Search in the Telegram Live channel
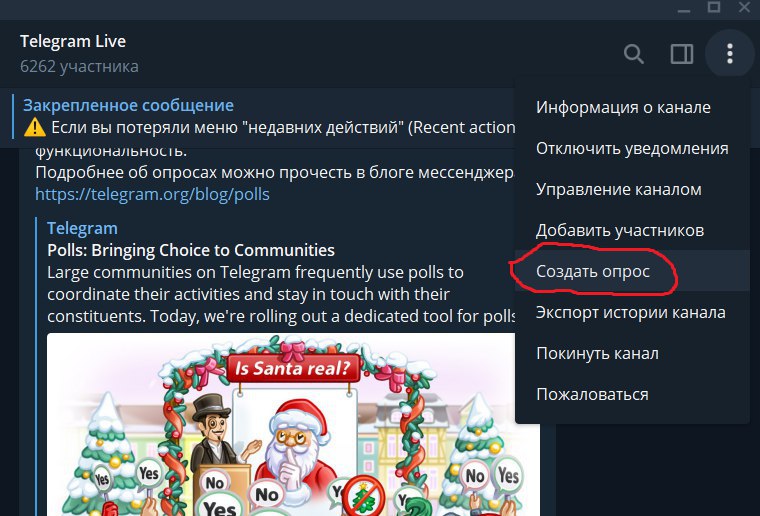The image size is (760, 516). click(634, 54)
